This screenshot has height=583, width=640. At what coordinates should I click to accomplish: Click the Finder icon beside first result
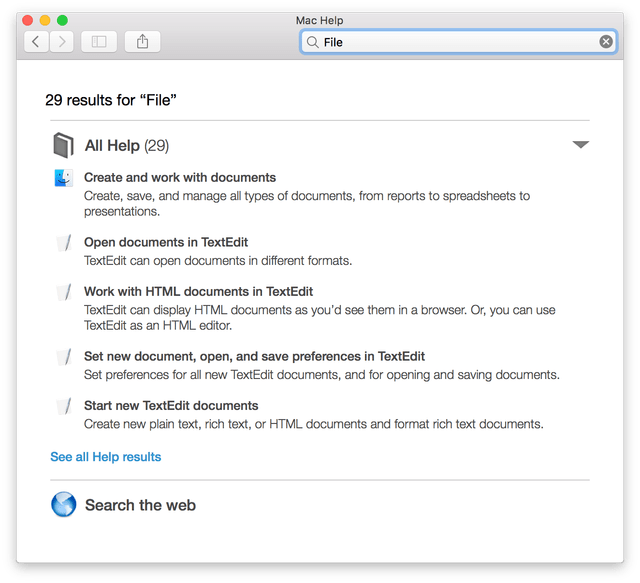click(x=63, y=179)
